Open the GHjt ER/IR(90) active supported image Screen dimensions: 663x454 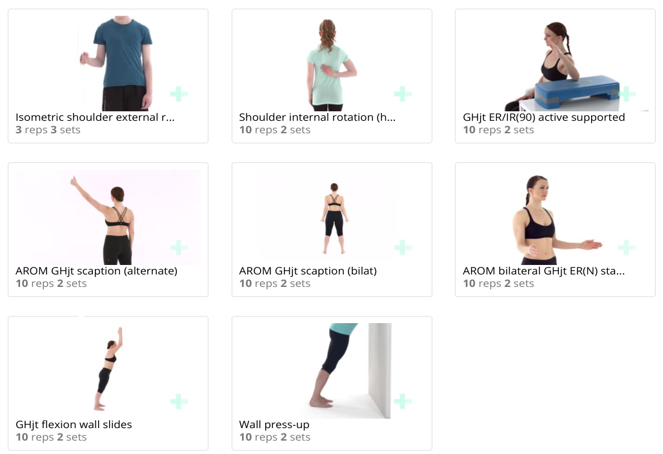click(567, 66)
